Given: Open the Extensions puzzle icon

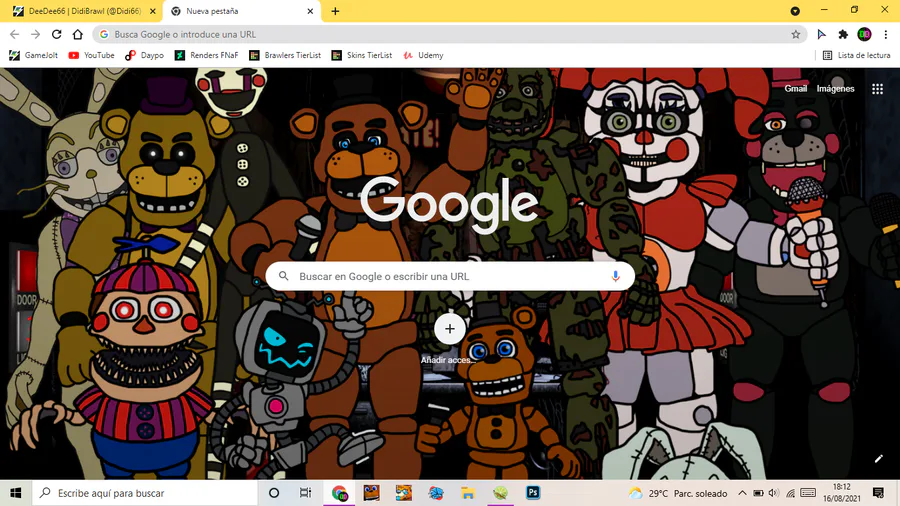Looking at the screenshot, I should coord(843,34).
